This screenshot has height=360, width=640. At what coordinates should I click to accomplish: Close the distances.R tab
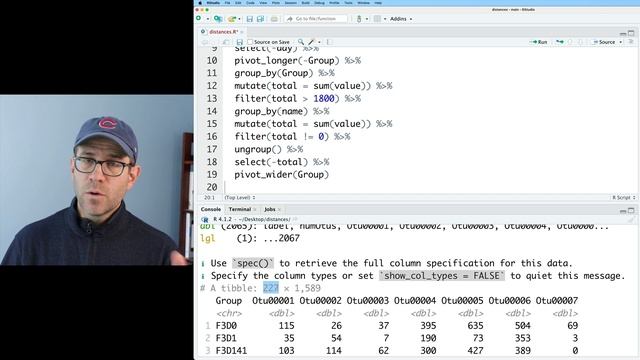(x=242, y=32)
